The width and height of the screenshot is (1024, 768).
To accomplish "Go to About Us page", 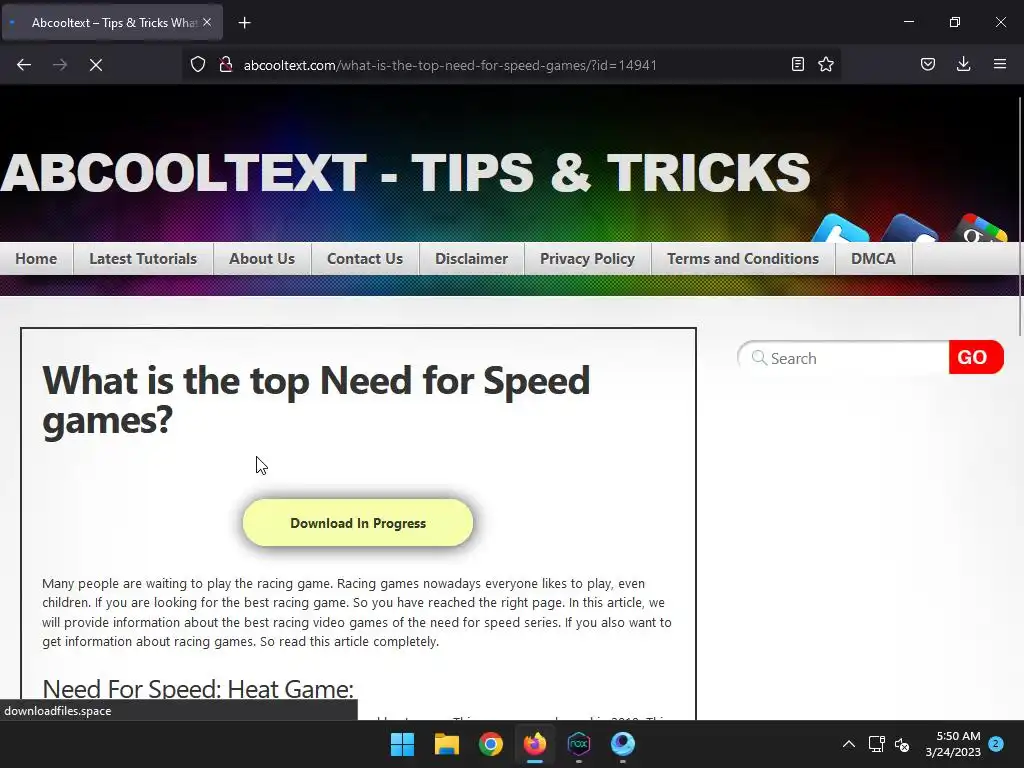I will 262,259.
